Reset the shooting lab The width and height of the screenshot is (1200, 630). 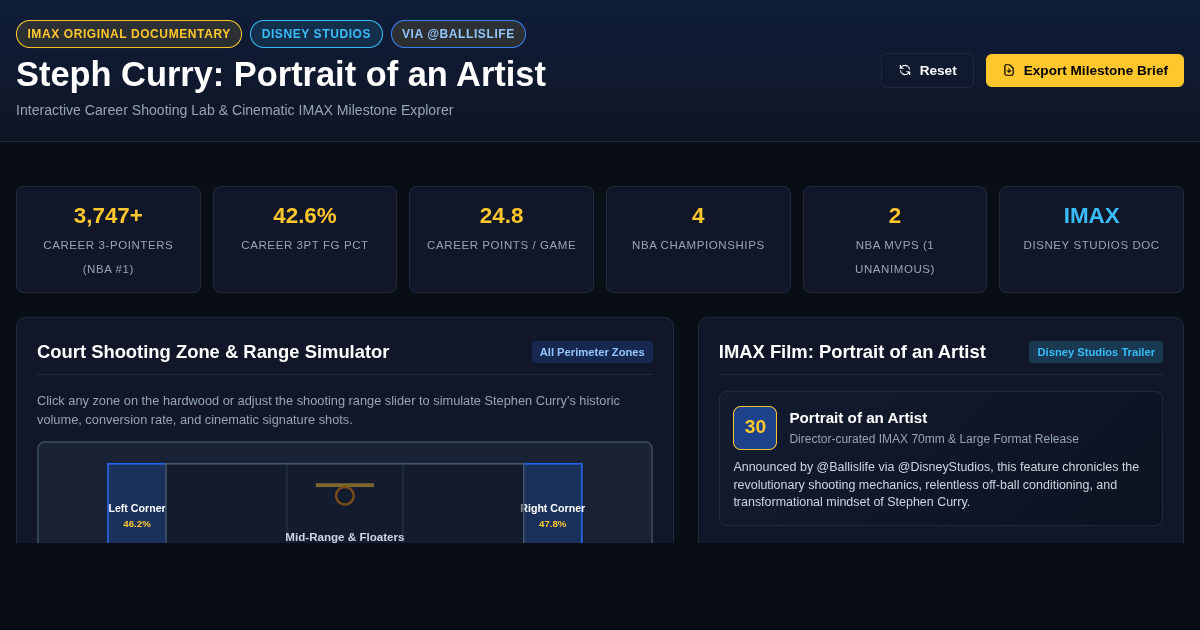(x=927, y=71)
